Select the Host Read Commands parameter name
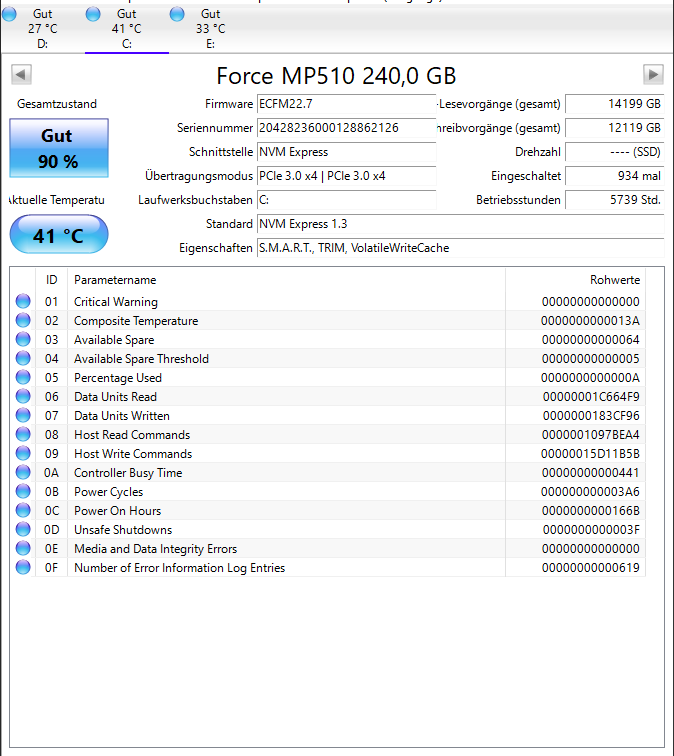 [132, 435]
